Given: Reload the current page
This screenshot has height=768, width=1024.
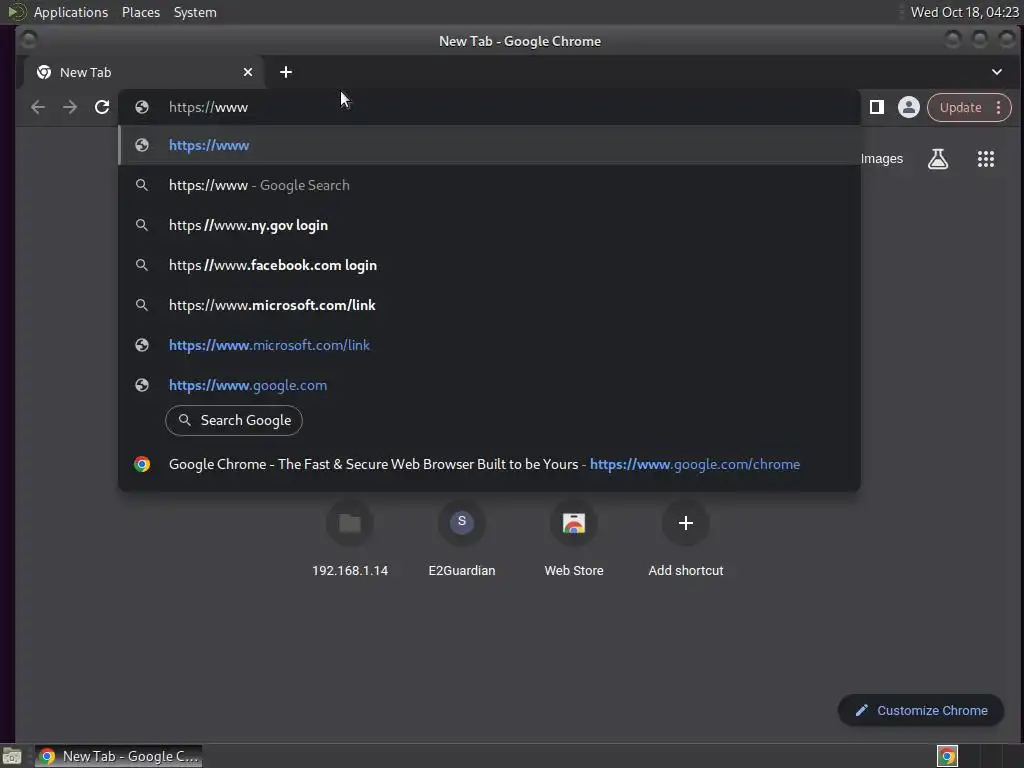Looking at the screenshot, I should coord(102,107).
